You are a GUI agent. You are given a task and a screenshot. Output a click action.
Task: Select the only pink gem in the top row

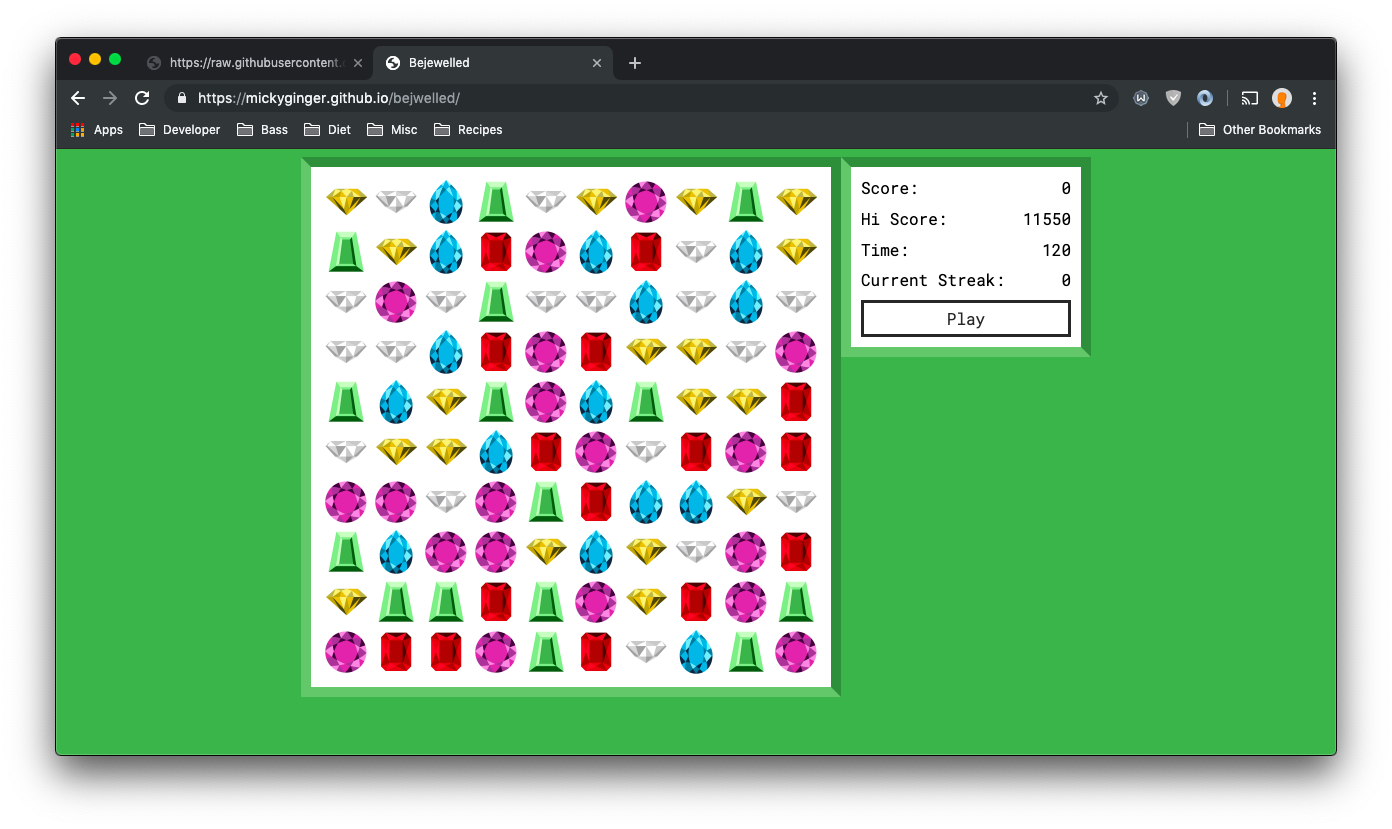click(646, 201)
